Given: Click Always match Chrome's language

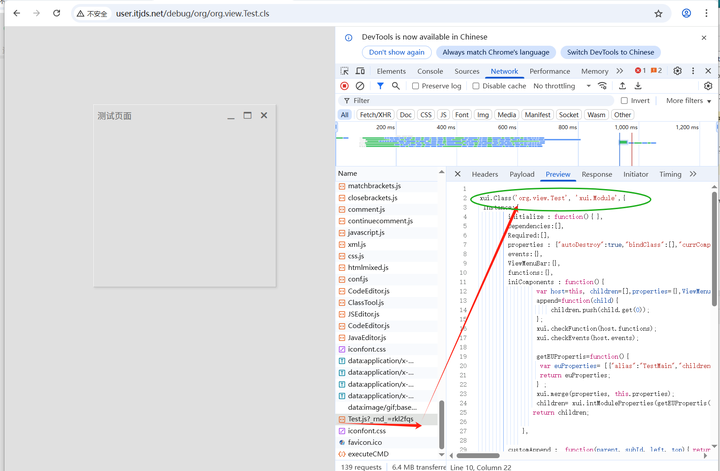Looking at the screenshot, I should 496,52.
